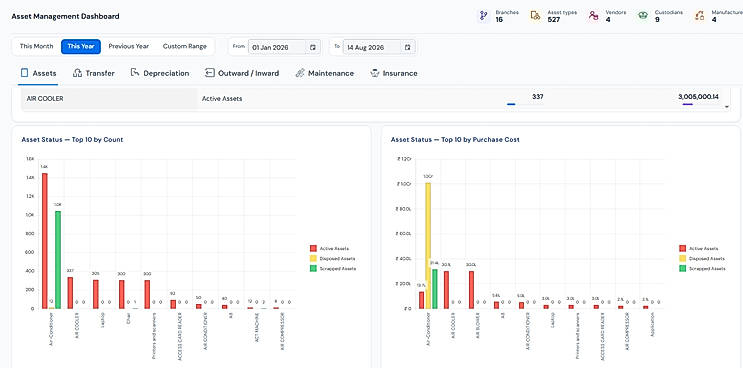
Task: Go to the Outward / Inward tab
Action: tap(242, 73)
